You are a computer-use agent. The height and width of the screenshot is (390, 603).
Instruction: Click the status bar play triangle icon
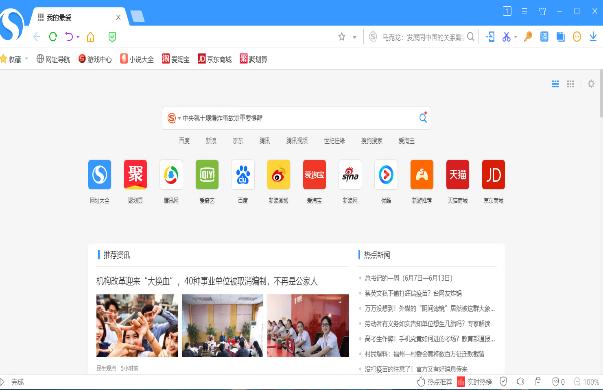tap(2, 382)
